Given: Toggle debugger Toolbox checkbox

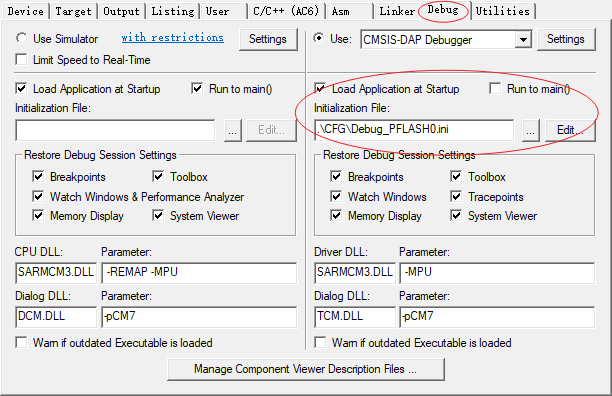Looking at the screenshot, I should (456, 176).
